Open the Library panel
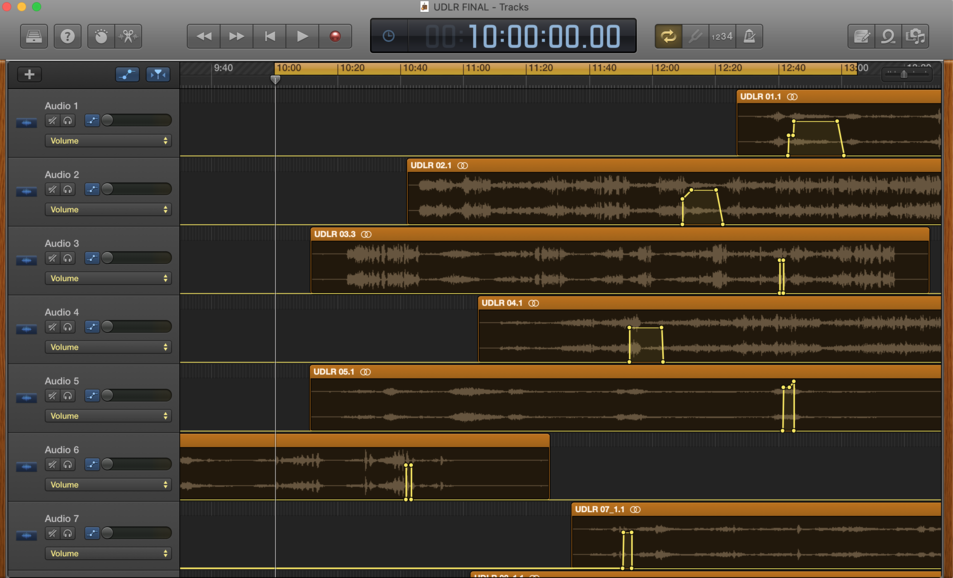953x578 pixels. 34,36
